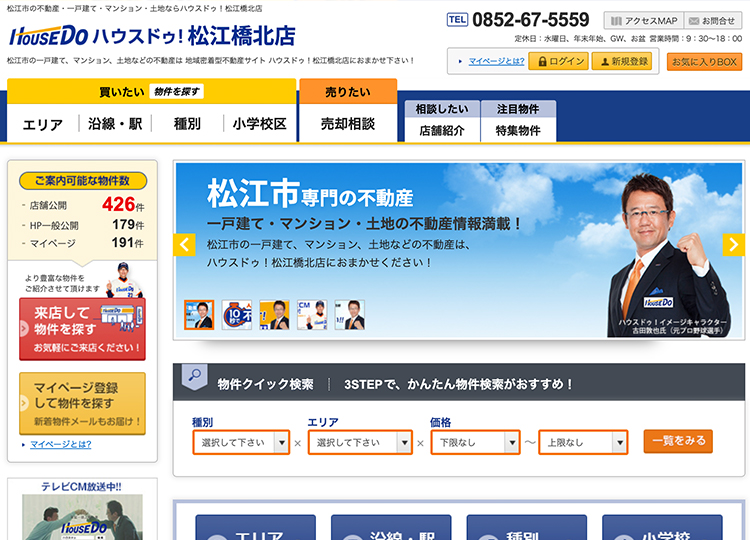Open the お気に入りBOX button

704,62
